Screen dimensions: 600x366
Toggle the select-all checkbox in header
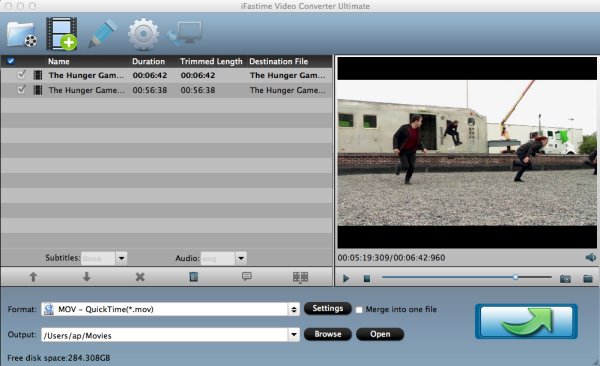11,61
